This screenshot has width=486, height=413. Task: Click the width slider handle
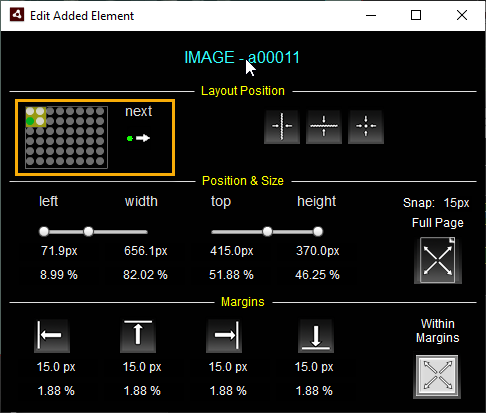(x=88, y=231)
